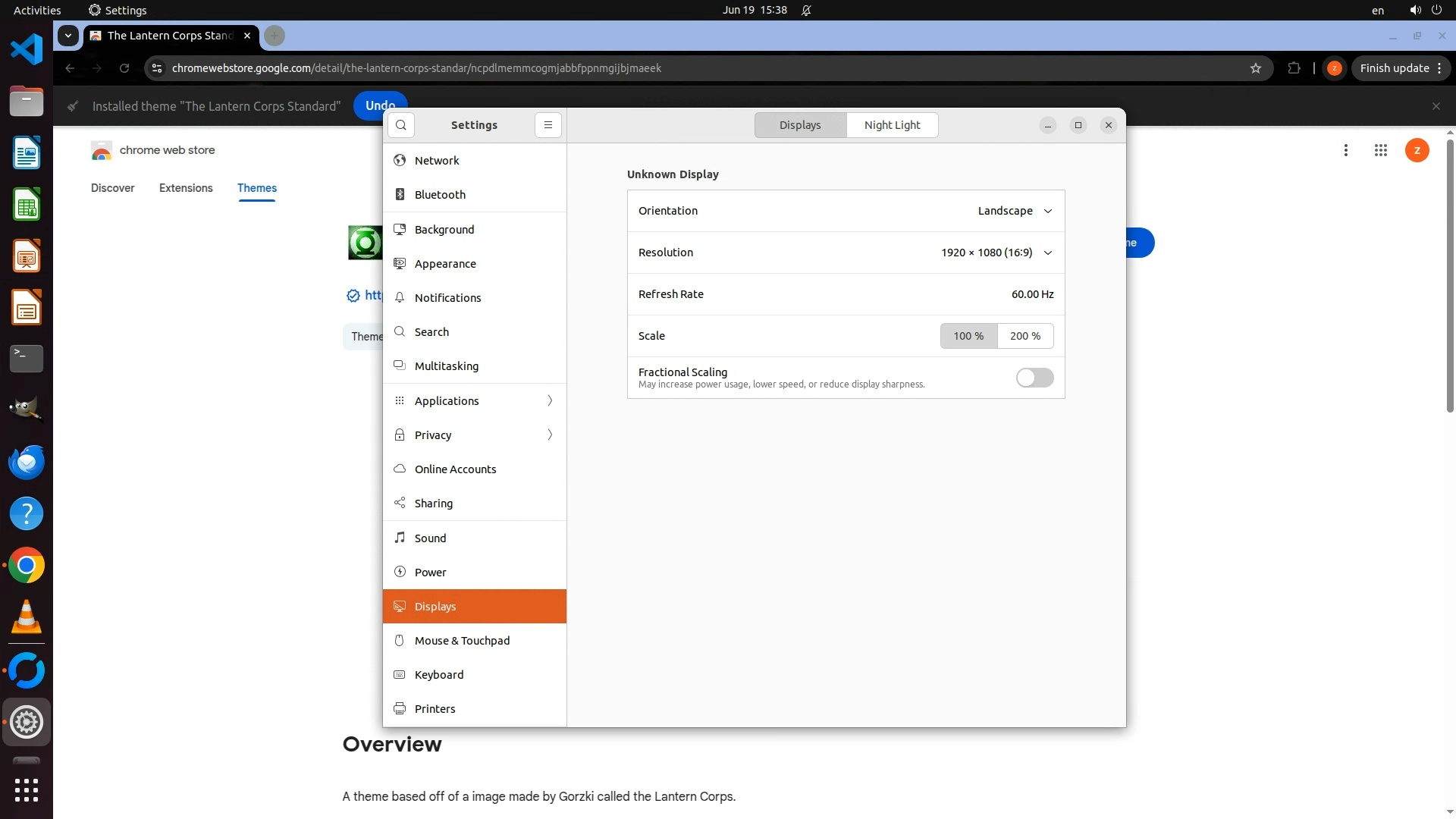Open the Orientation Landscape dropdown
1456x819 pixels.
[1015, 211]
